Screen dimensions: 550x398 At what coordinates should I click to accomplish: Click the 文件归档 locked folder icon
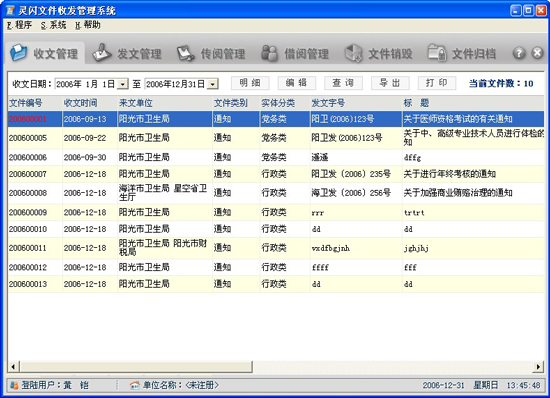[x=437, y=53]
